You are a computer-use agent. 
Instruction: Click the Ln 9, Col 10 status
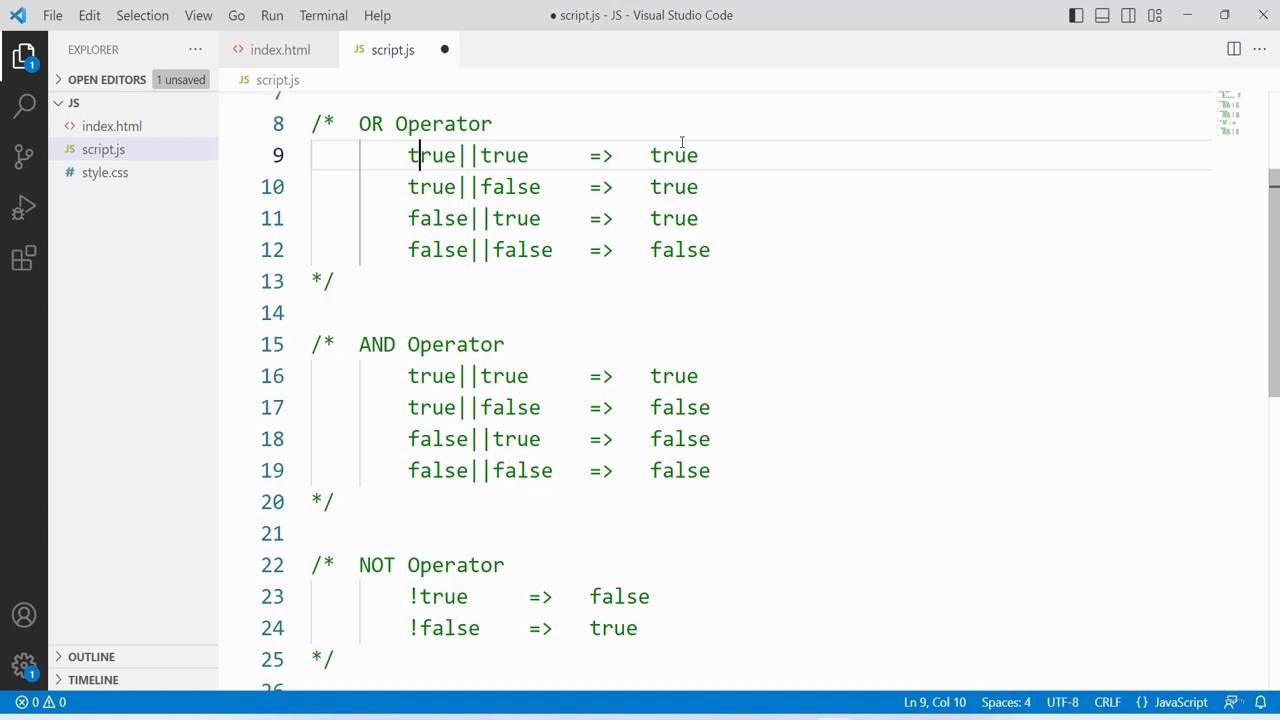pos(935,702)
